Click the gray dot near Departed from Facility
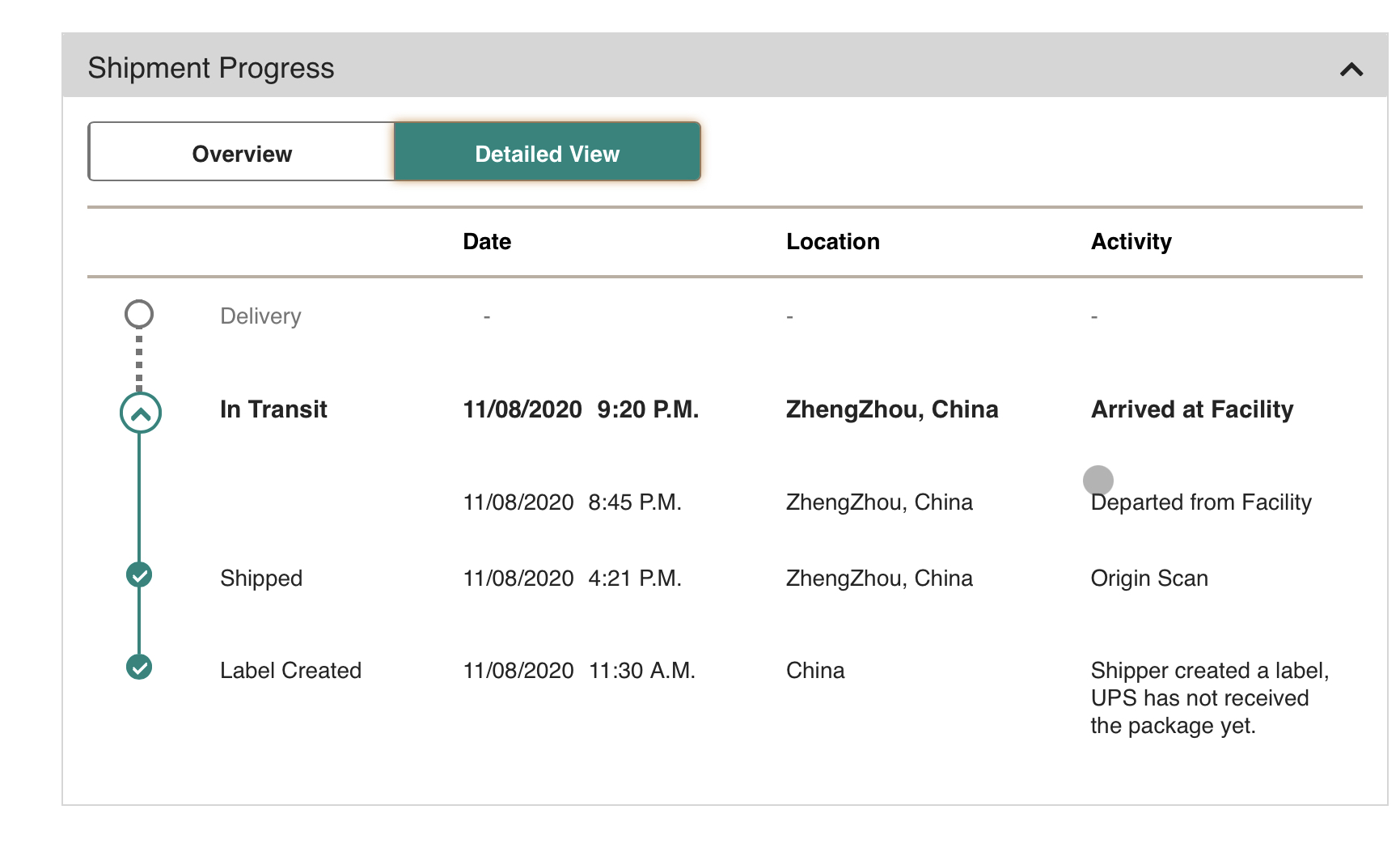The width and height of the screenshot is (1400, 852). click(1098, 480)
